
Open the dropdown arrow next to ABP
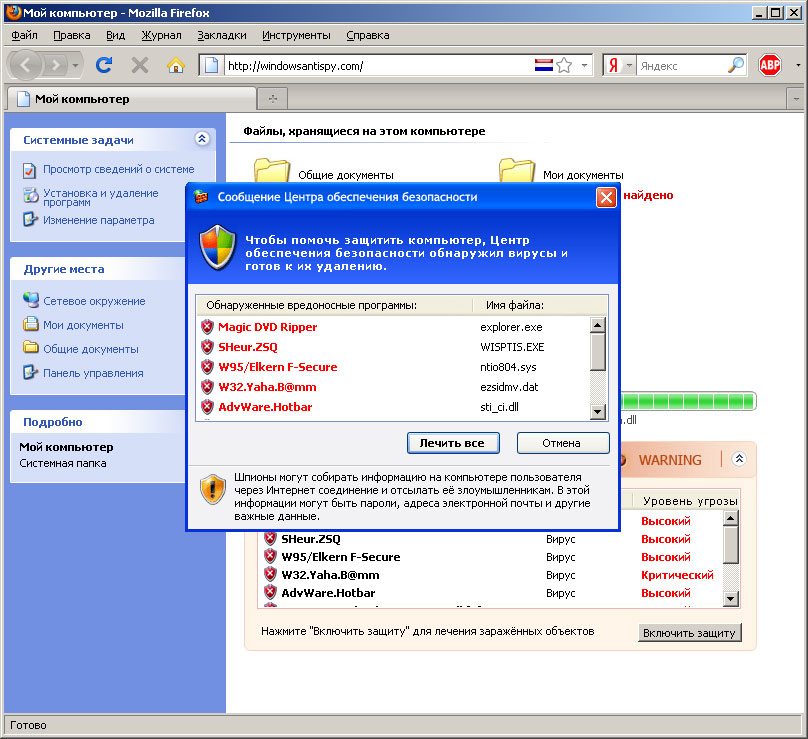point(798,65)
